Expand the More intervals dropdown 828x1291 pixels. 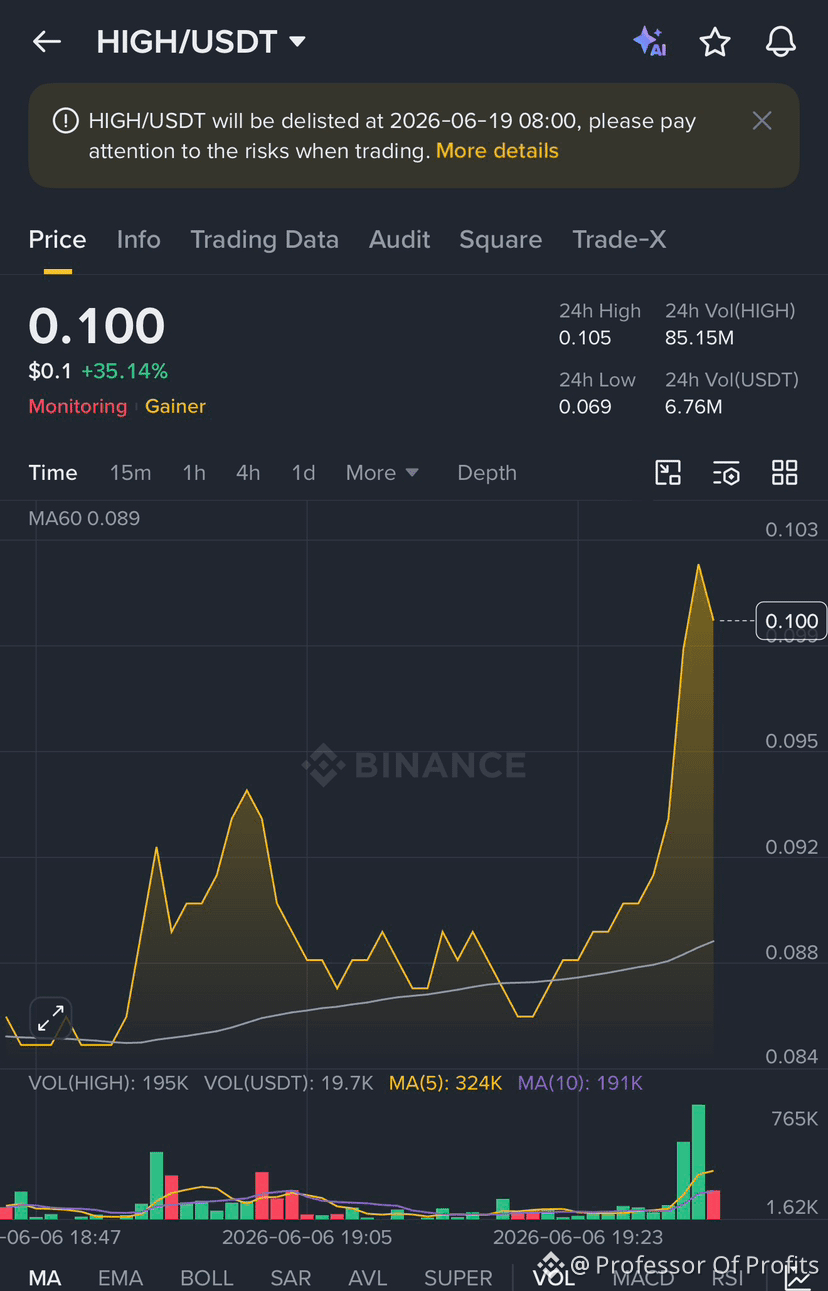382,473
